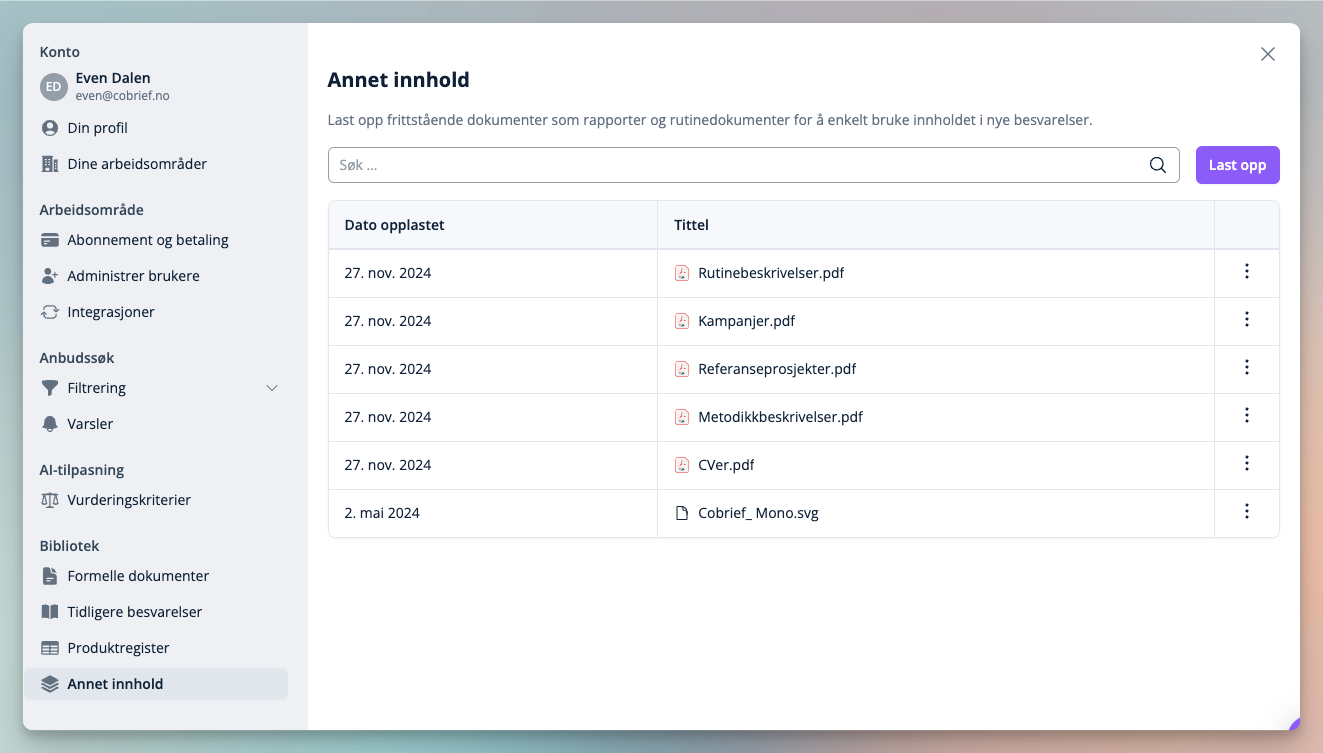Select Tidligere besvarelser in the sidebar
This screenshot has height=753, width=1323.
pyautogui.click(x=135, y=612)
